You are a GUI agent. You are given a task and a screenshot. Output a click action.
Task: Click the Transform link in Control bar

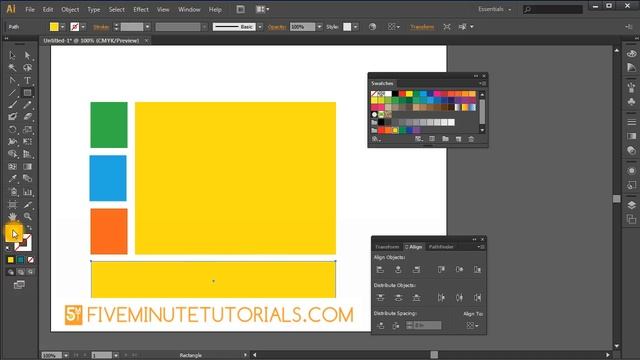pos(422,27)
